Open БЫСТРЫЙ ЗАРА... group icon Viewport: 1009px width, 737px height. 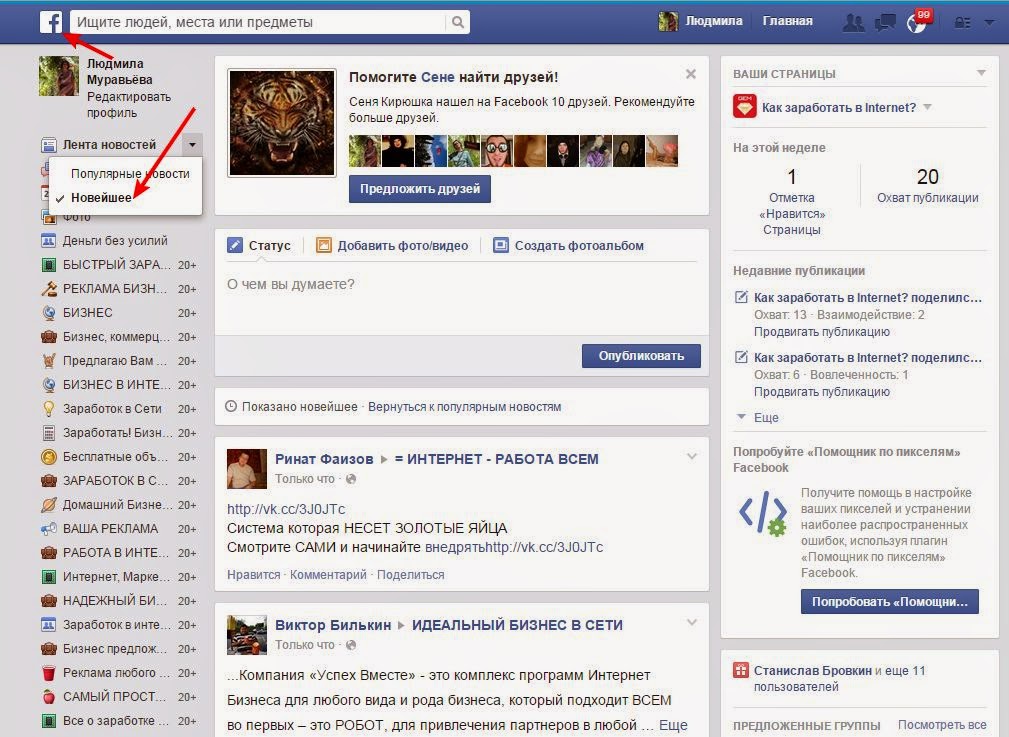pos(48,265)
